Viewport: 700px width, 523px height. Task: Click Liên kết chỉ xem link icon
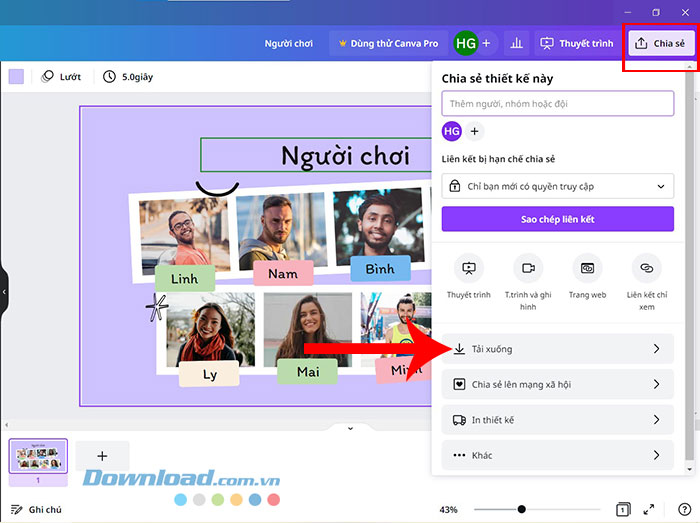point(646,269)
